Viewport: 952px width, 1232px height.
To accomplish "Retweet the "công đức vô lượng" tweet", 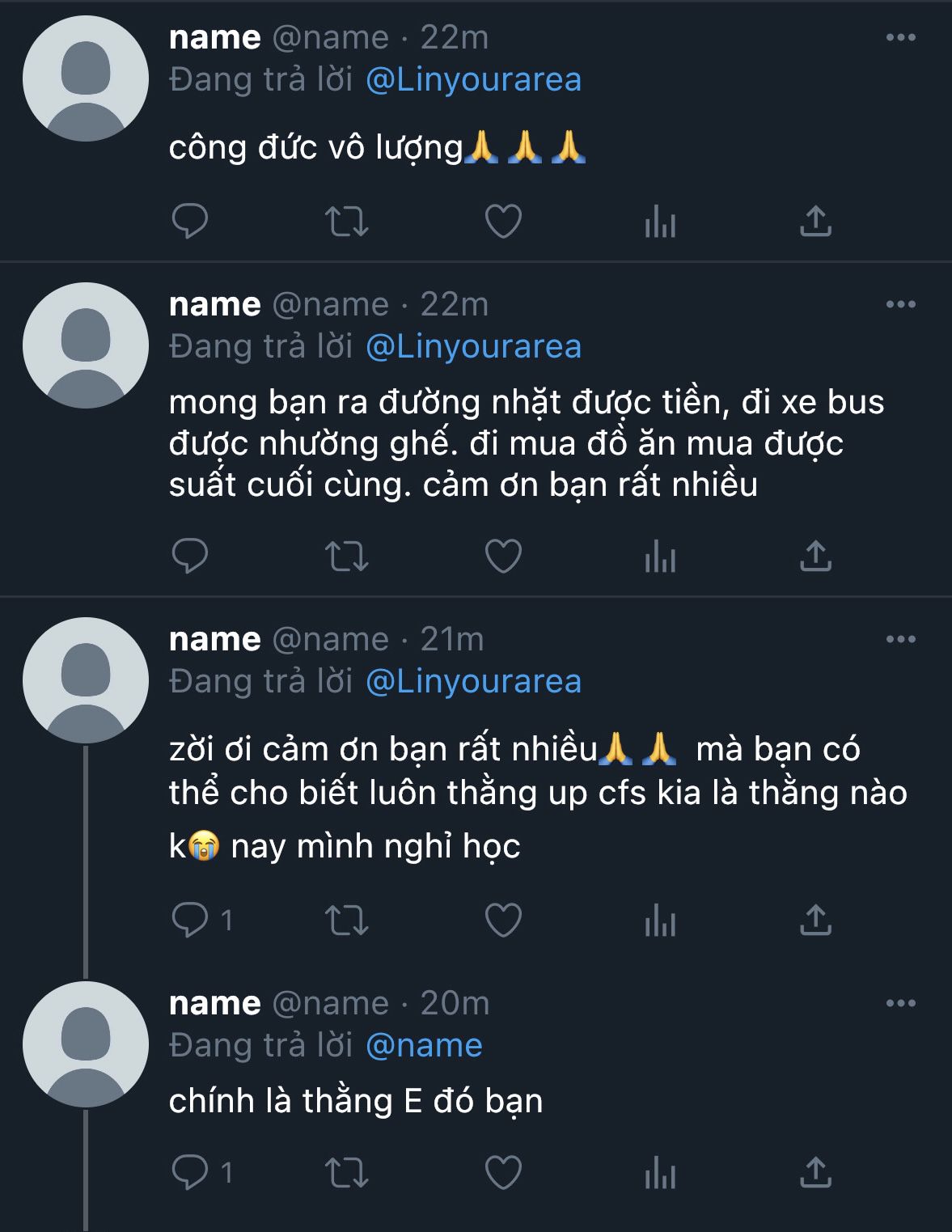I will pyautogui.click(x=346, y=221).
